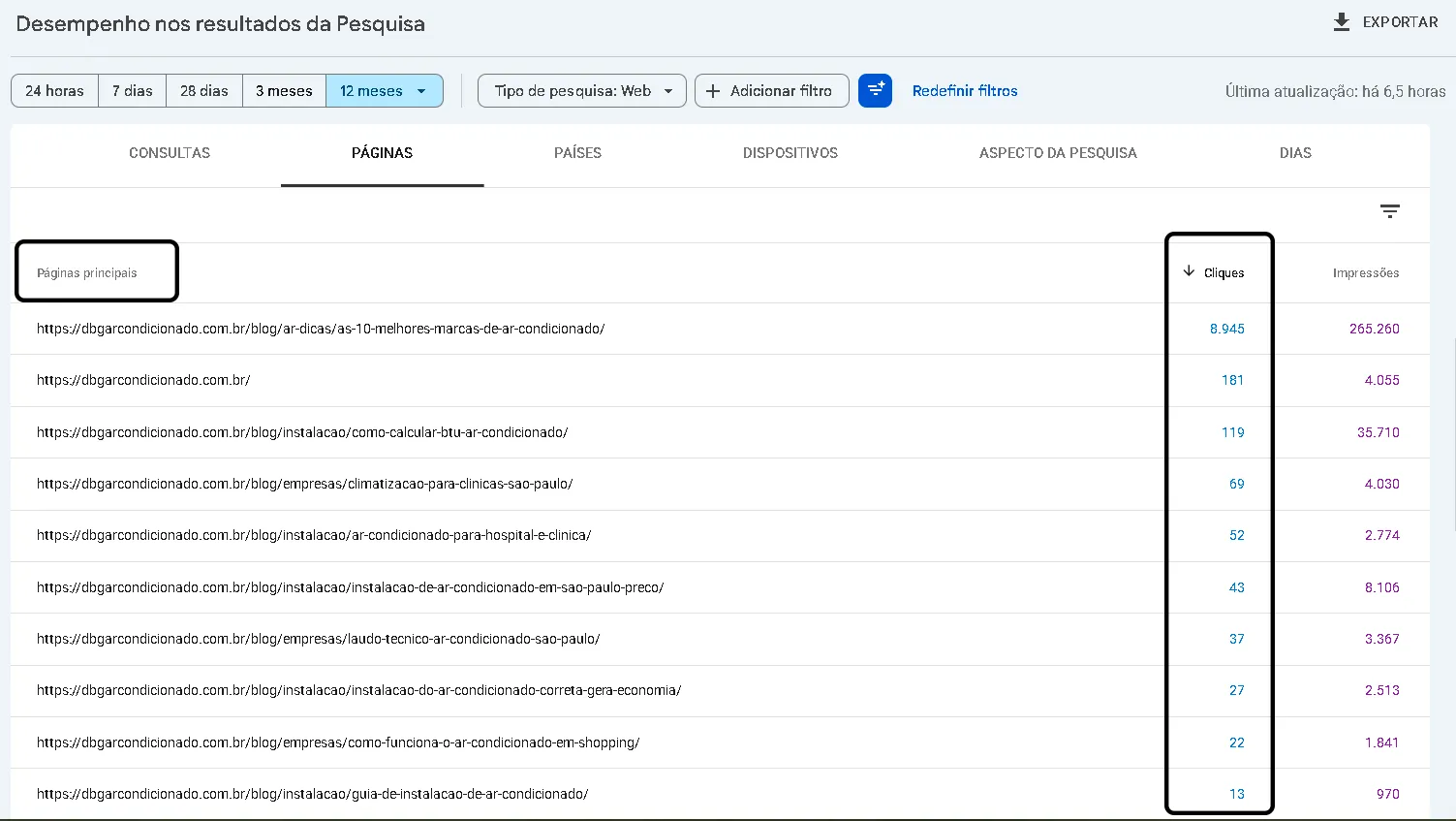
Task: Open the guia-de-instalacao-de-ar-condicionado row
Action: pos(720,794)
